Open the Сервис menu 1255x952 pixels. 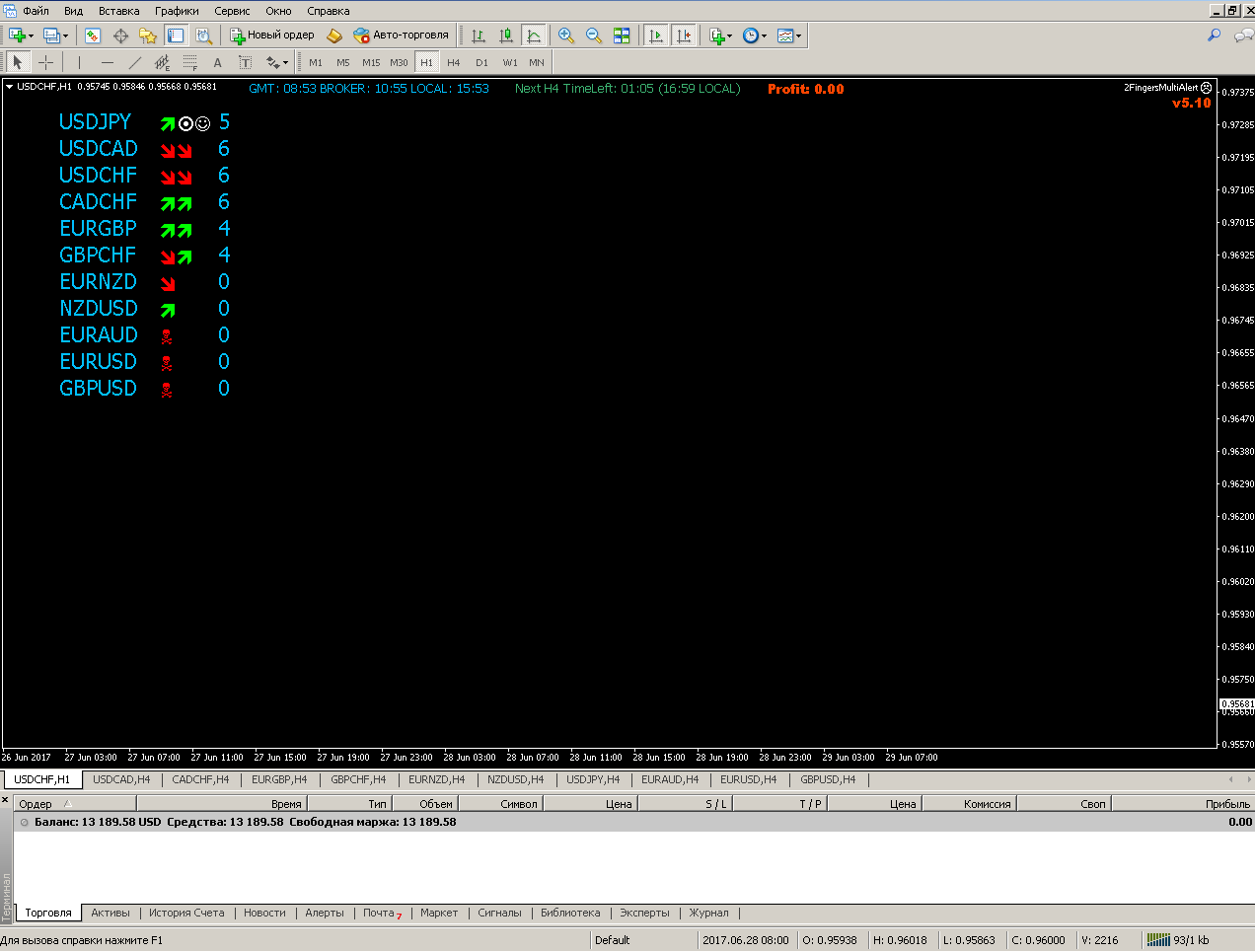pyautogui.click(x=232, y=11)
